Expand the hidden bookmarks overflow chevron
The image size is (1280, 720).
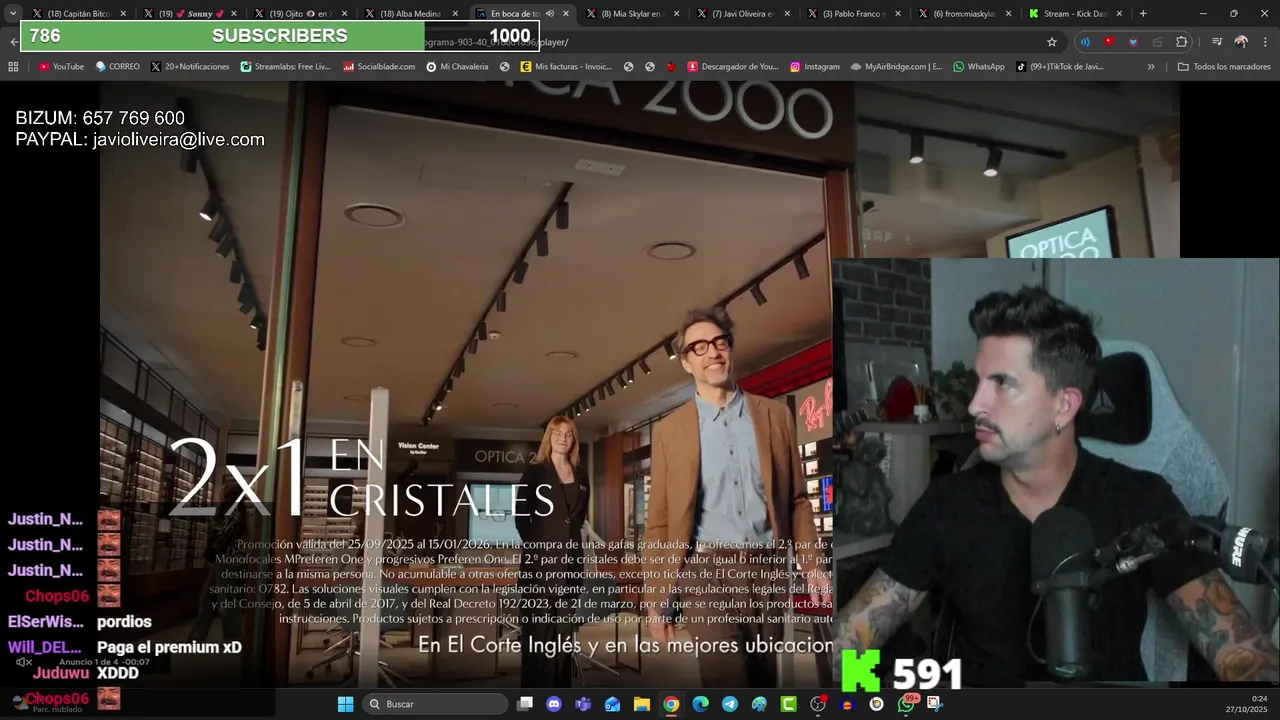point(1151,67)
